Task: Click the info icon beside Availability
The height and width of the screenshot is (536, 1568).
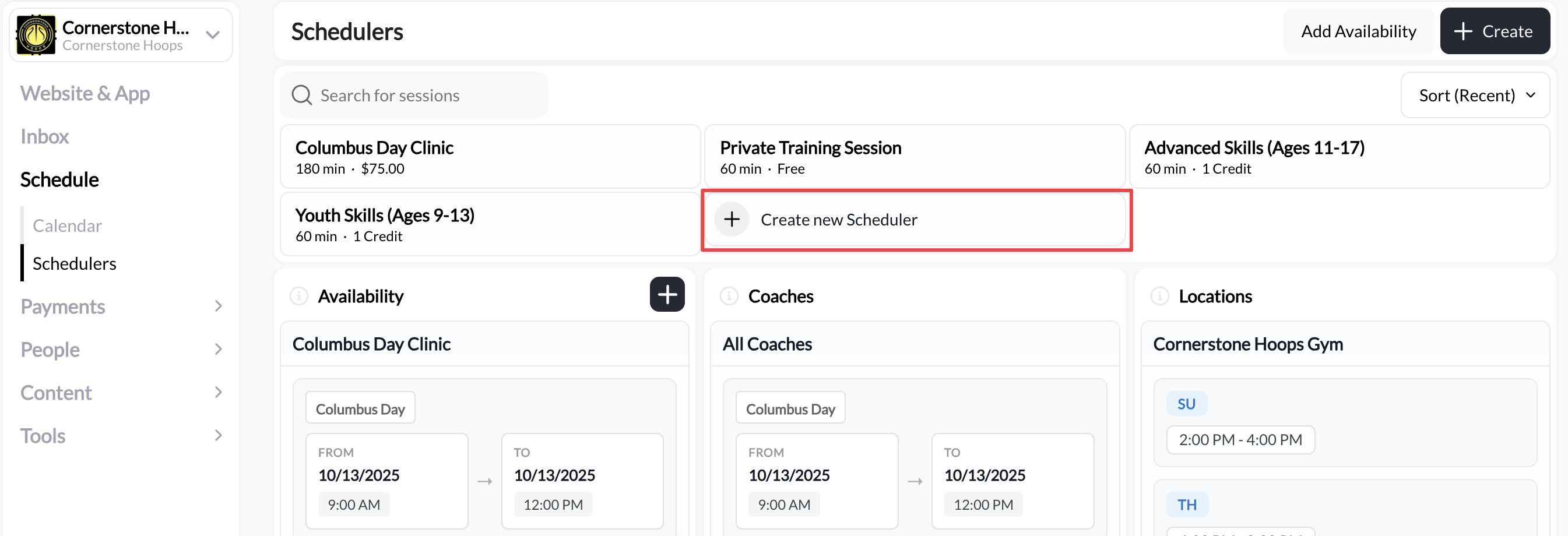Action: pyautogui.click(x=300, y=296)
